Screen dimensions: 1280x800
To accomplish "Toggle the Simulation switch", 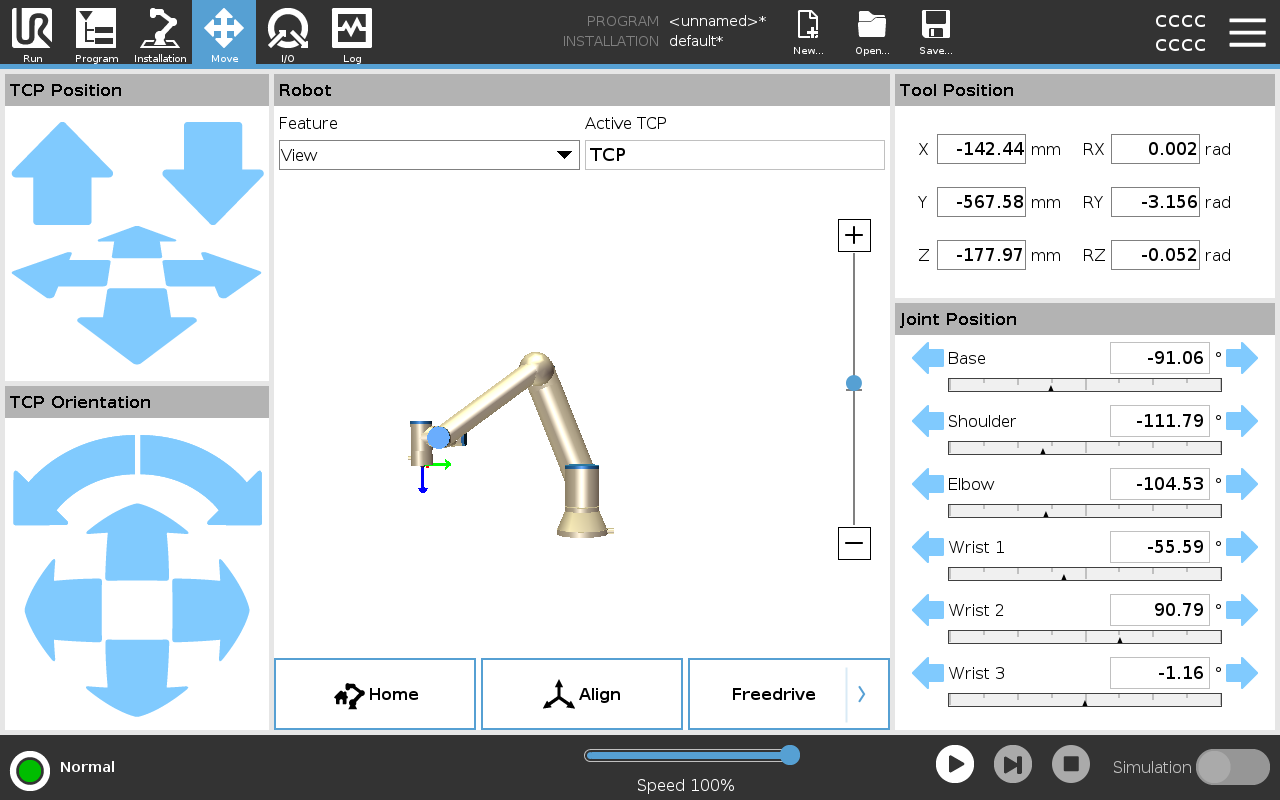I will click(1232, 767).
